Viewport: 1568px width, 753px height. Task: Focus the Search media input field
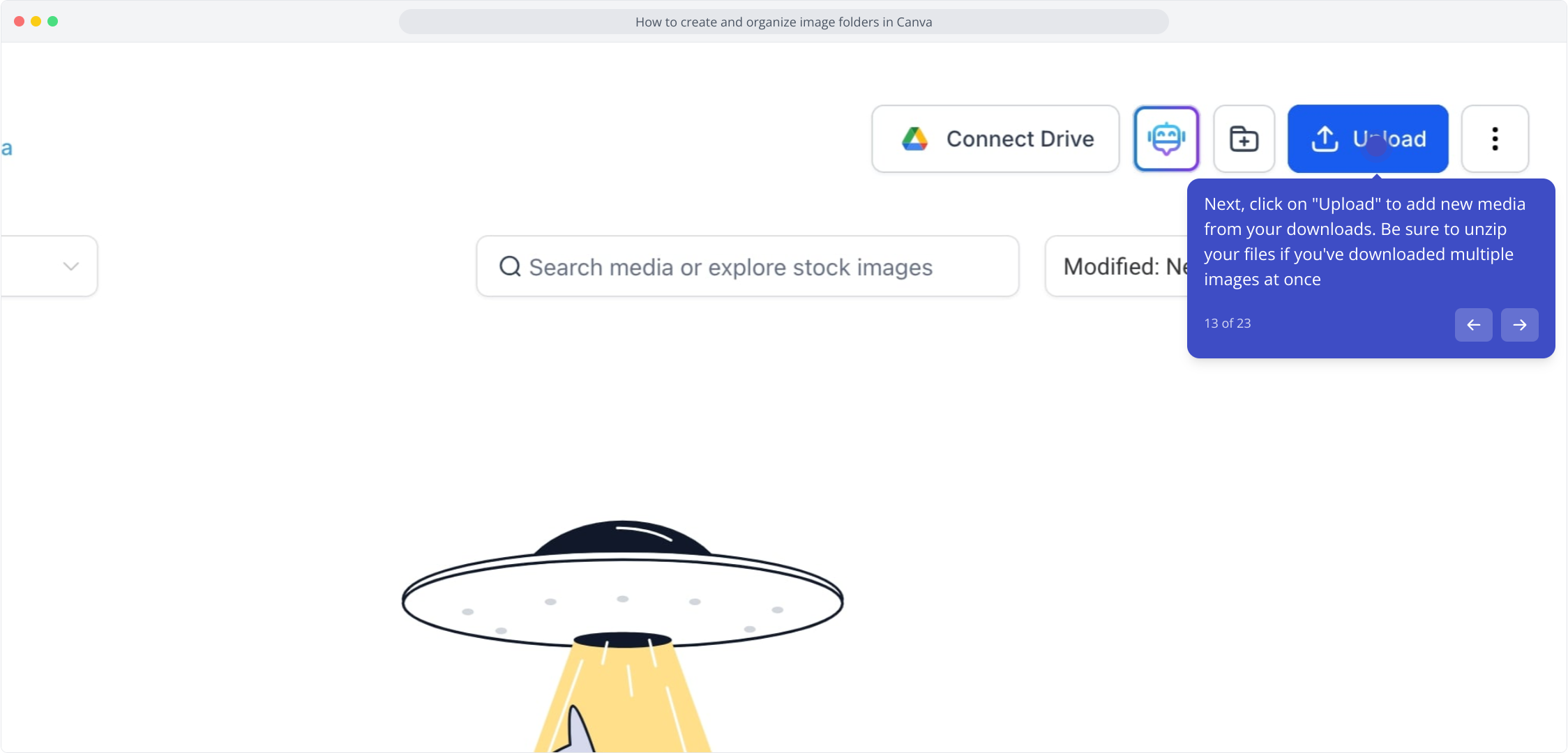(748, 266)
